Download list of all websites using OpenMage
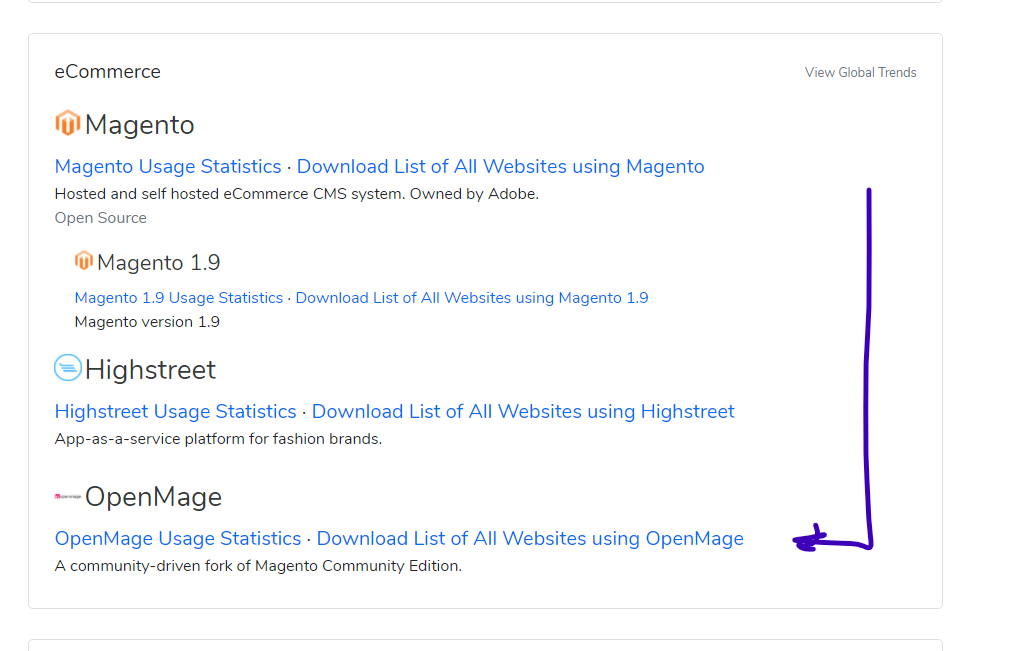This screenshot has height=651, width=1017. pyautogui.click(x=530, y=539)
